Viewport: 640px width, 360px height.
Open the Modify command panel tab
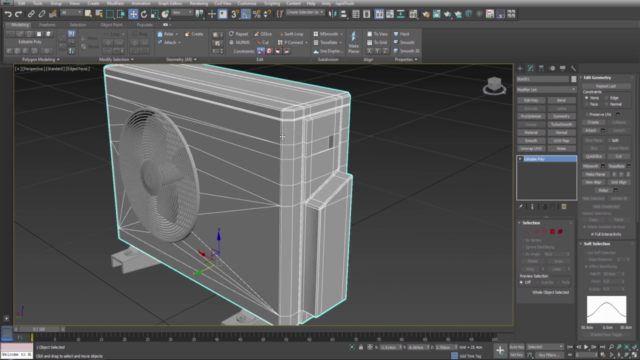coord(531,68)
